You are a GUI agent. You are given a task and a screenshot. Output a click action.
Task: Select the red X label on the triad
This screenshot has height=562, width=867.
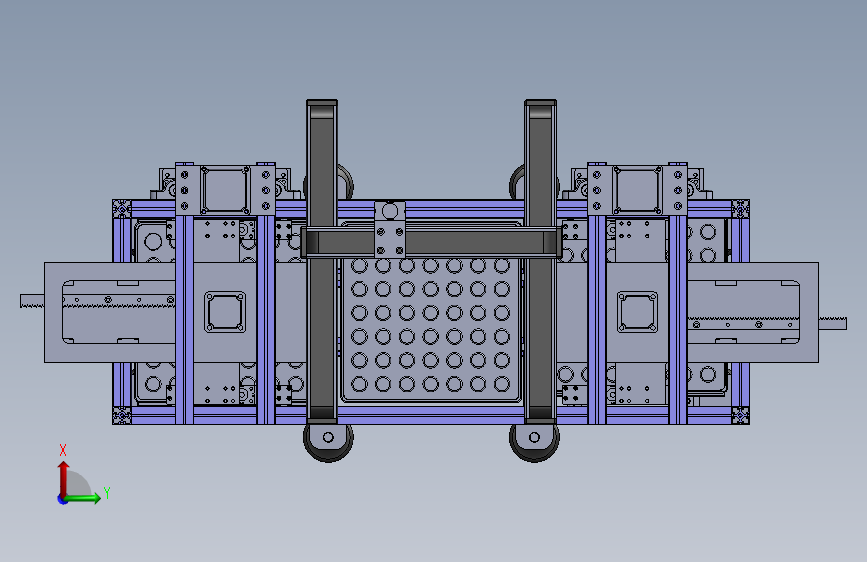(x=62, y=450)
